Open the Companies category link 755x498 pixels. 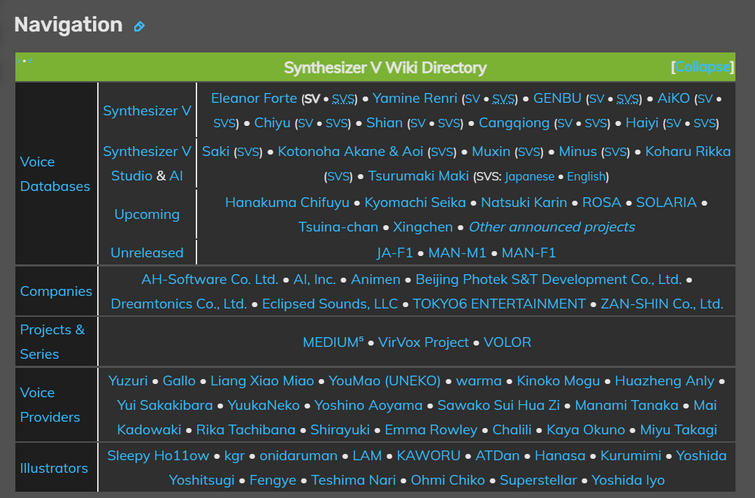[56, 291]
